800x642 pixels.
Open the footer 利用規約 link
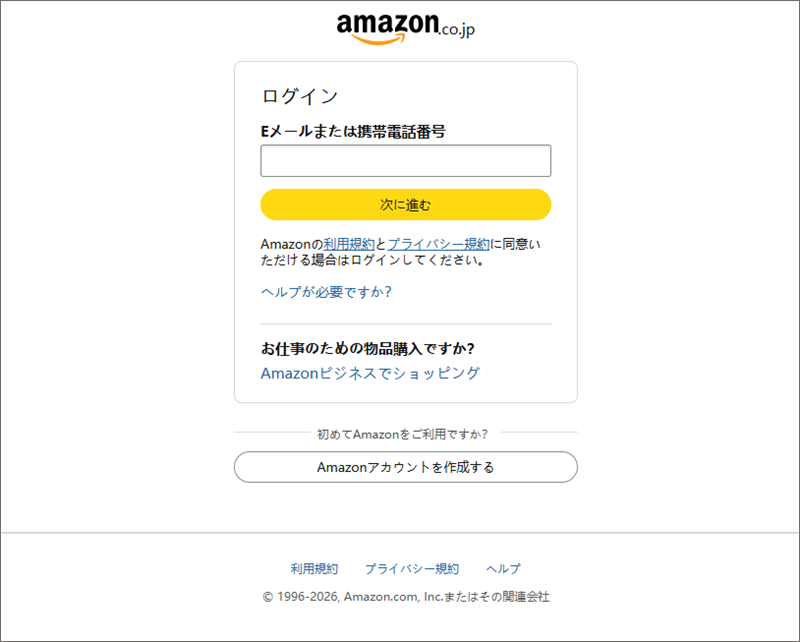click(314, 568)
